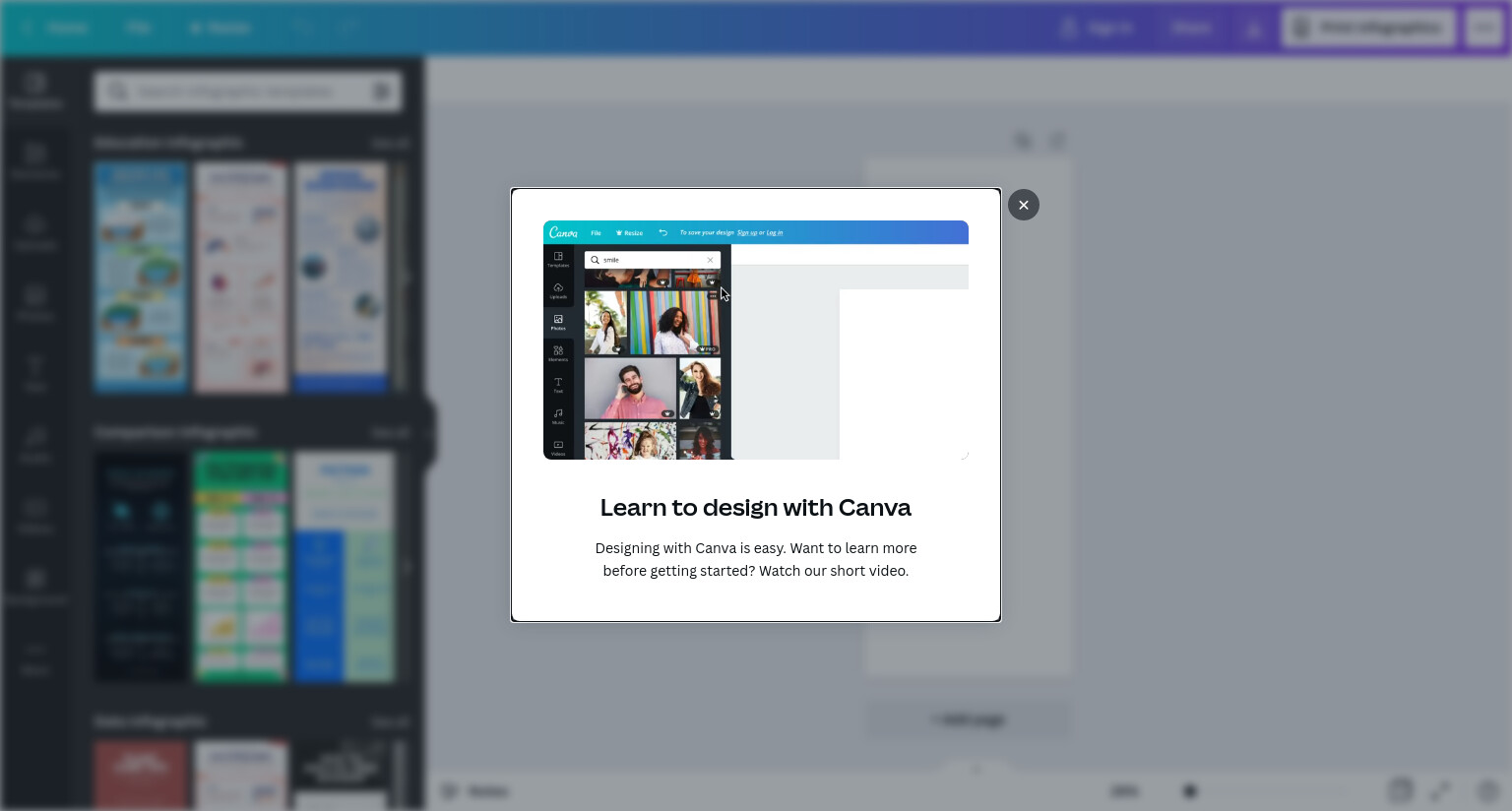Select the green Comparison Infographic template
This screenshot has width=1512, height=811.
pyautogui.click(x=241, y=567)
